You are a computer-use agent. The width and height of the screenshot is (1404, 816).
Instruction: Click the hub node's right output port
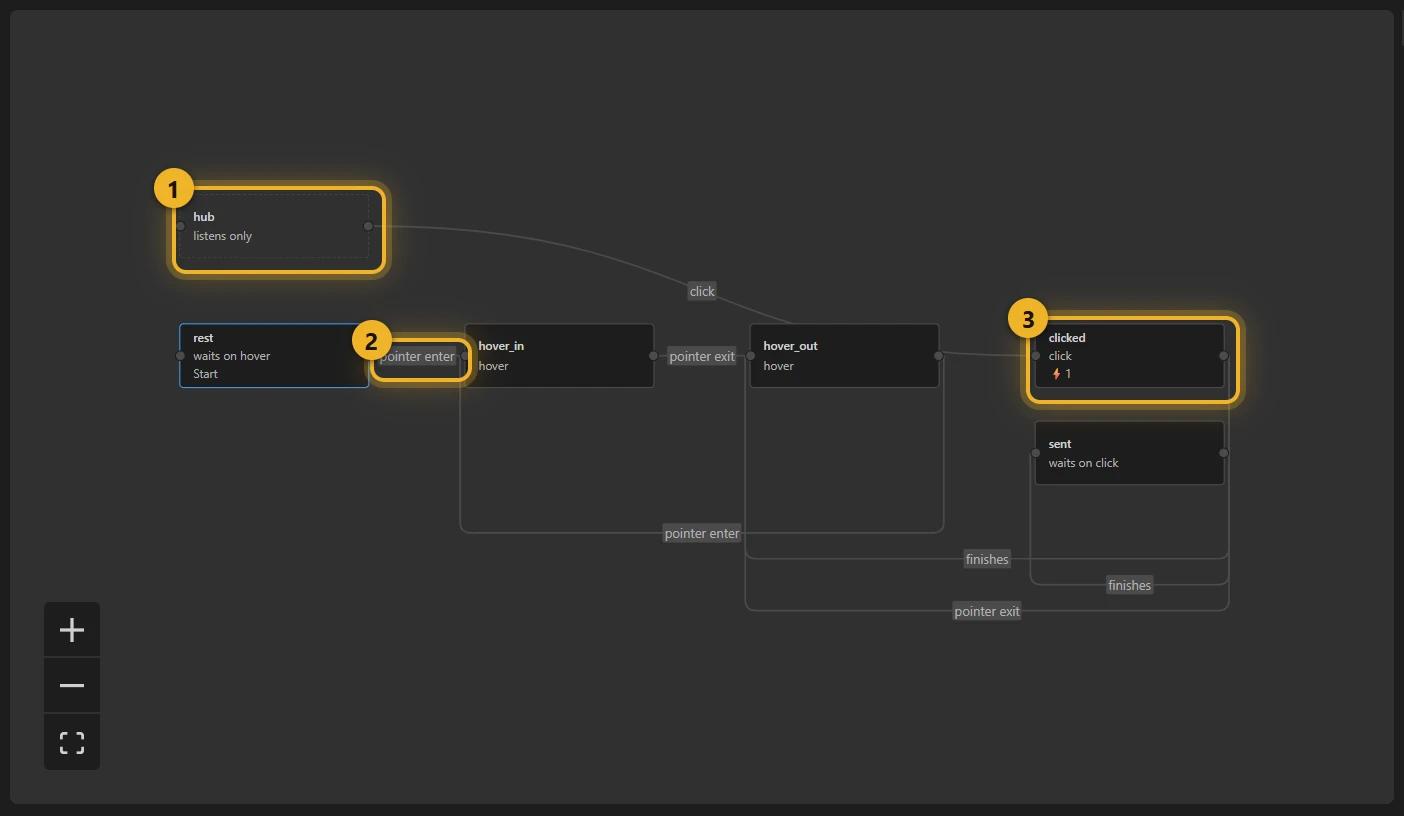[368, 226]
